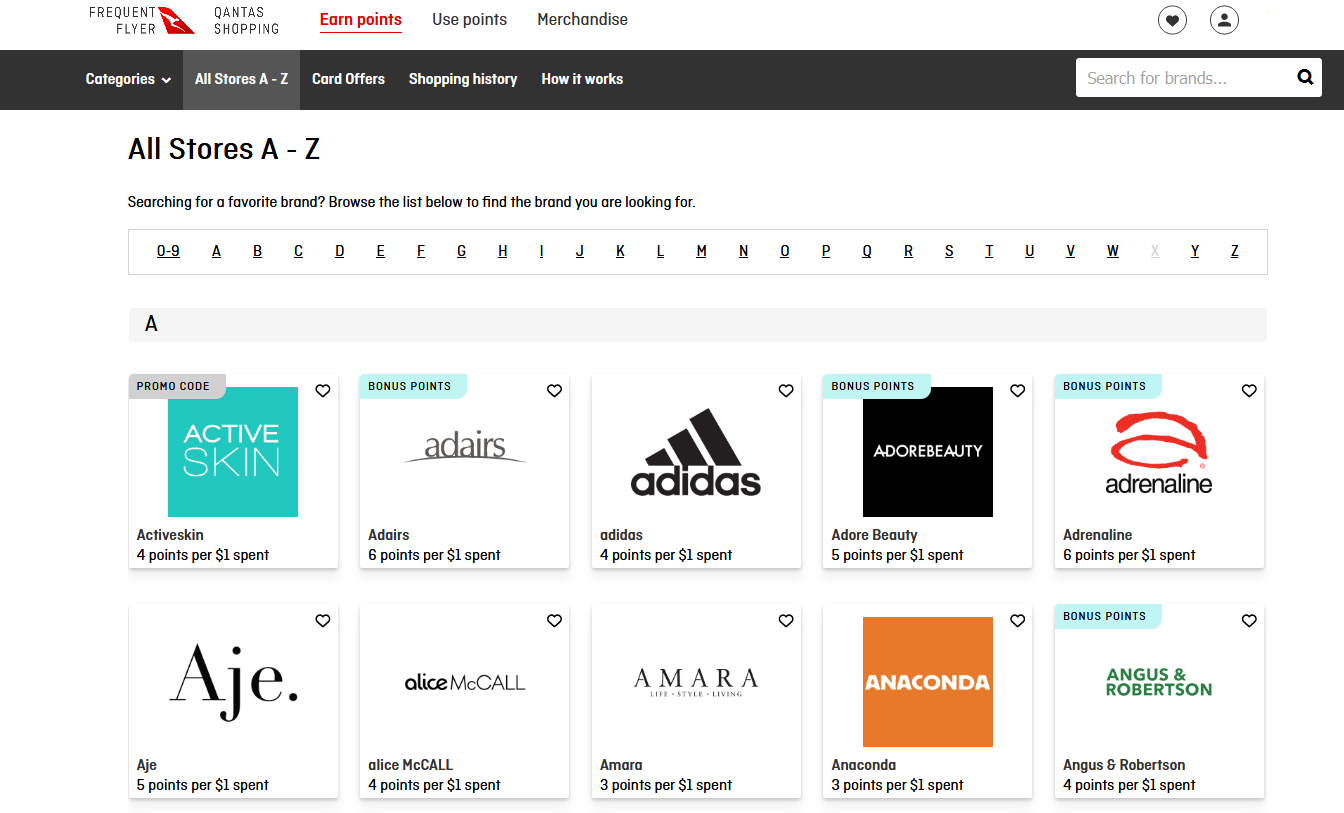Screen dimensions: 1344x813
Task: Toggle the Adore Beauty heart icon
Action: tap(1017, 391)
